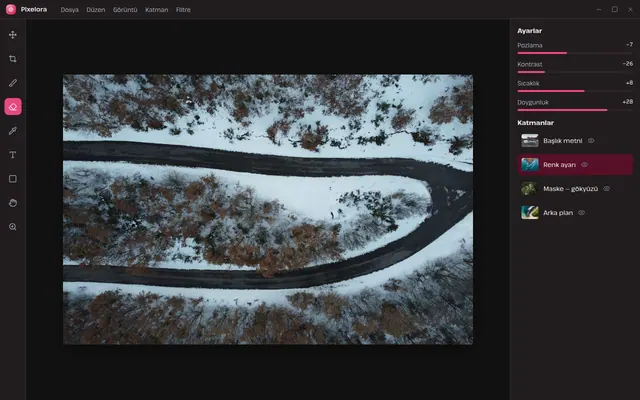
Task: Open the Düzen menu
Action: pyautogui.click(x=96, y=10)
